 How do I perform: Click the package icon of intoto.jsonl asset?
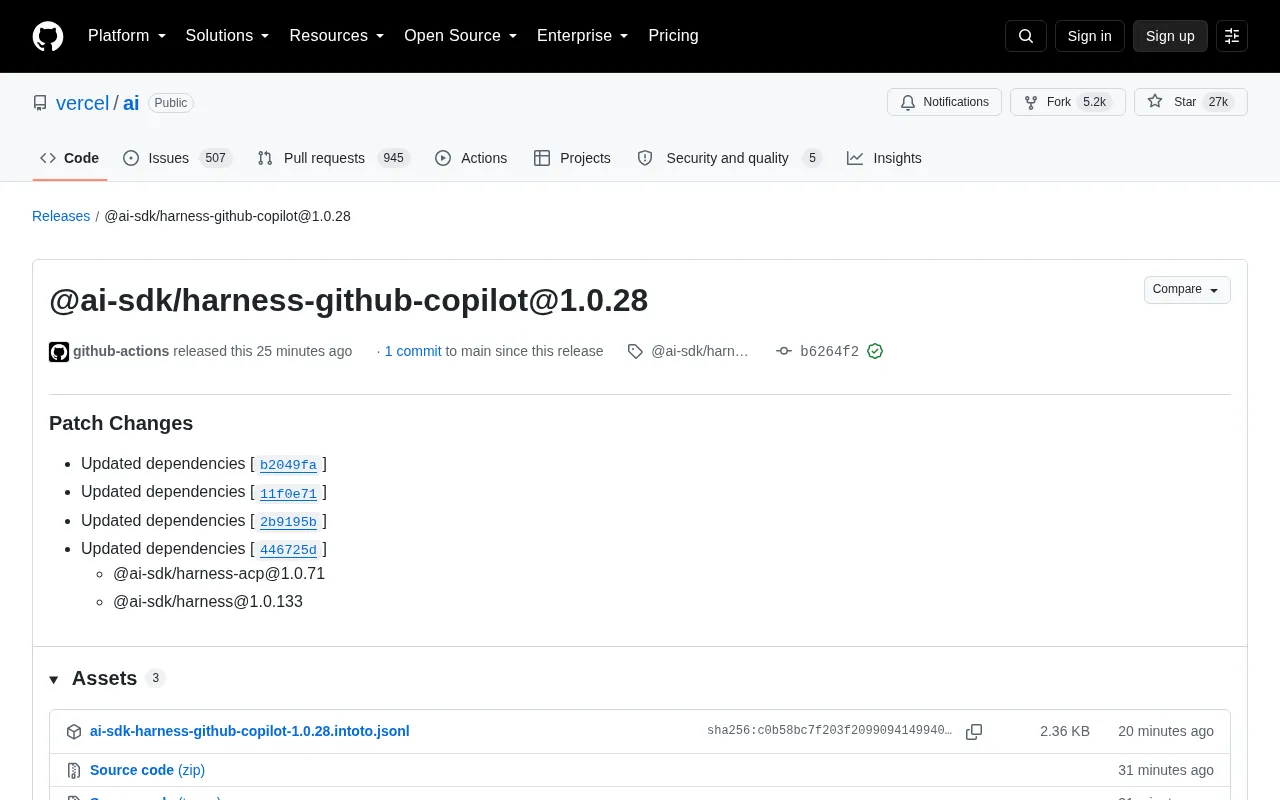pos(74,732)
